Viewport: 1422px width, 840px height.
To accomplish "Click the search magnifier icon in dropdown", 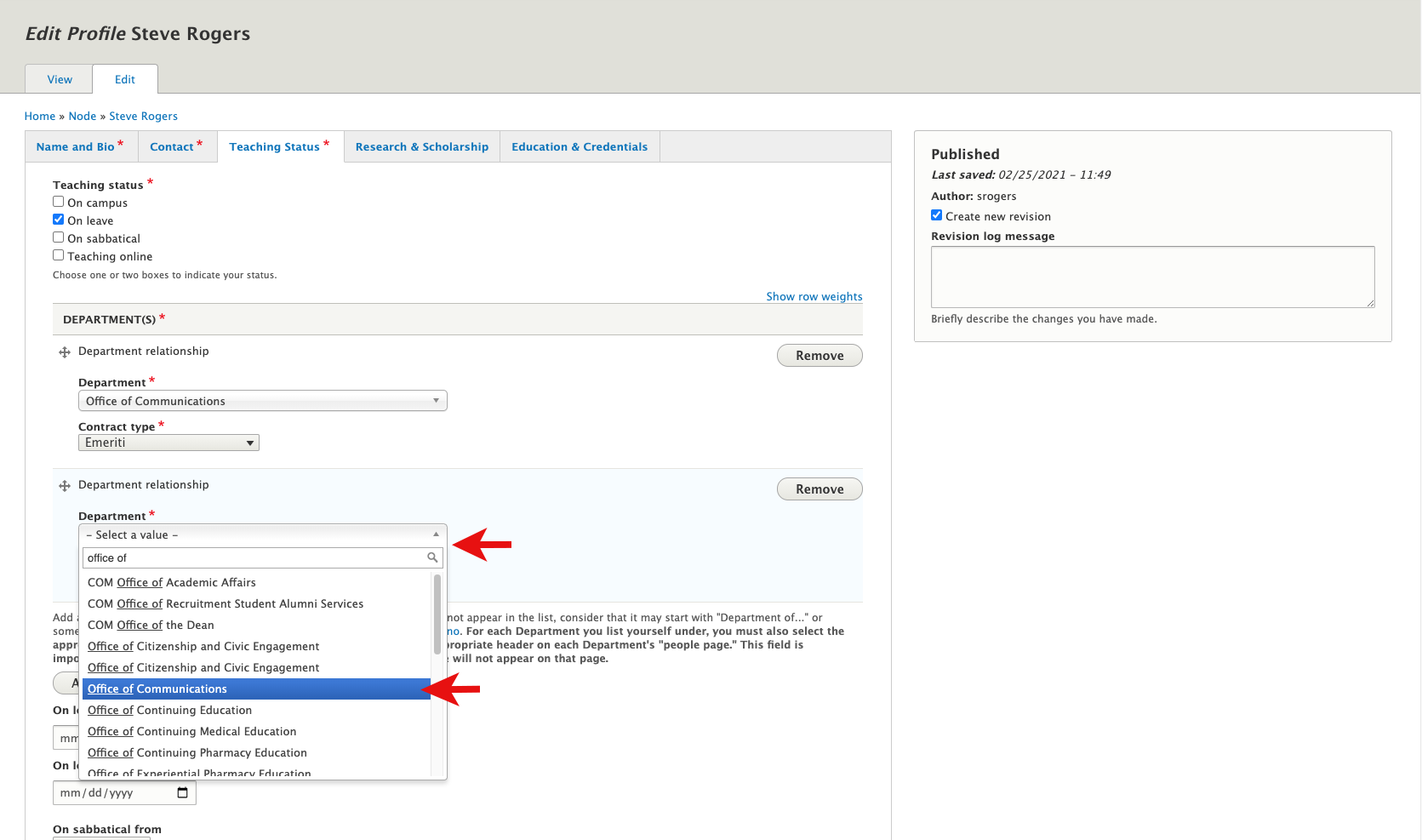I will click(x=432, y=557).
